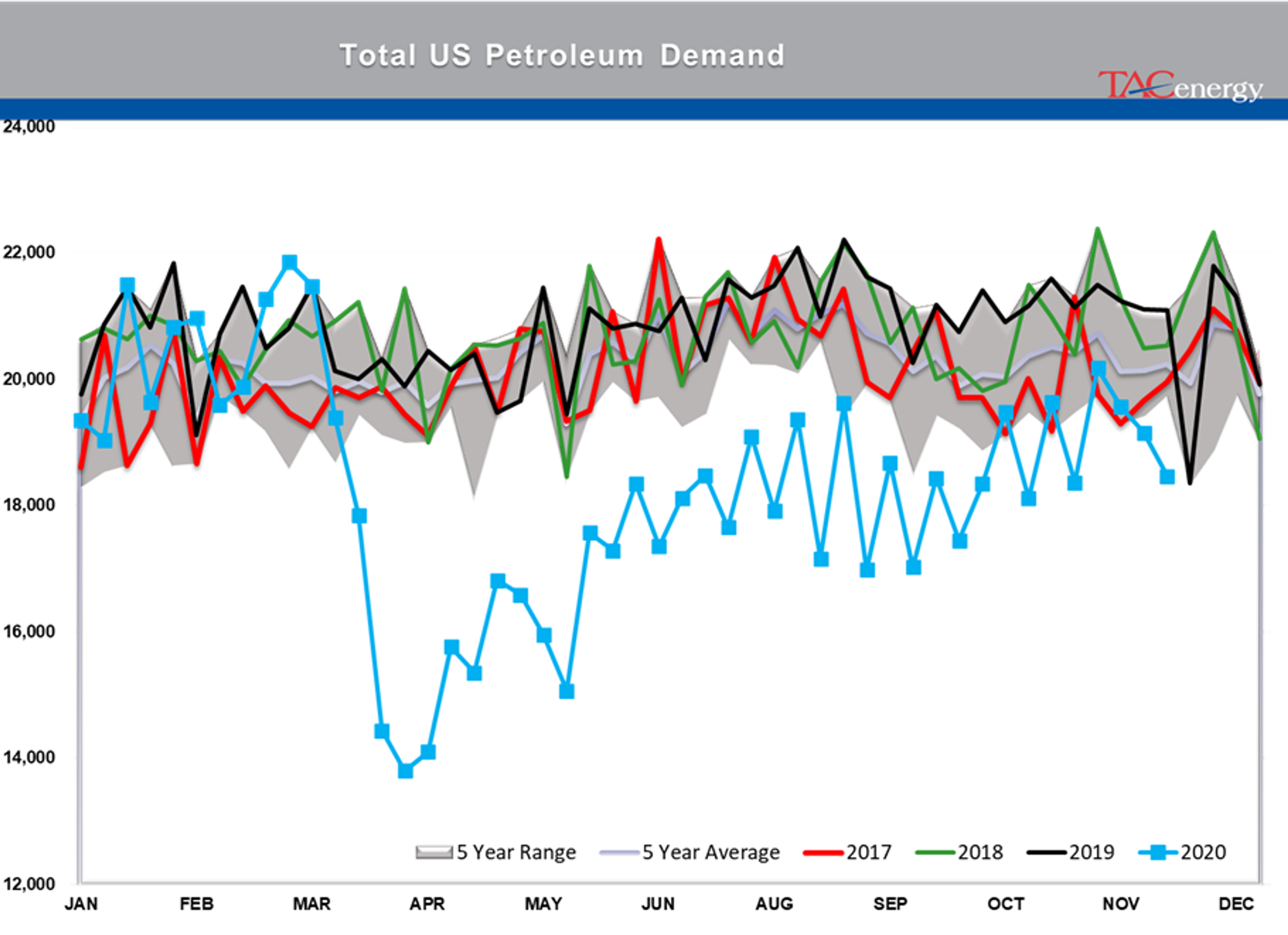The width and height of the screenshot is (1288, 935).
Task: Click the green 2018 legend marker
Action: 935,852
